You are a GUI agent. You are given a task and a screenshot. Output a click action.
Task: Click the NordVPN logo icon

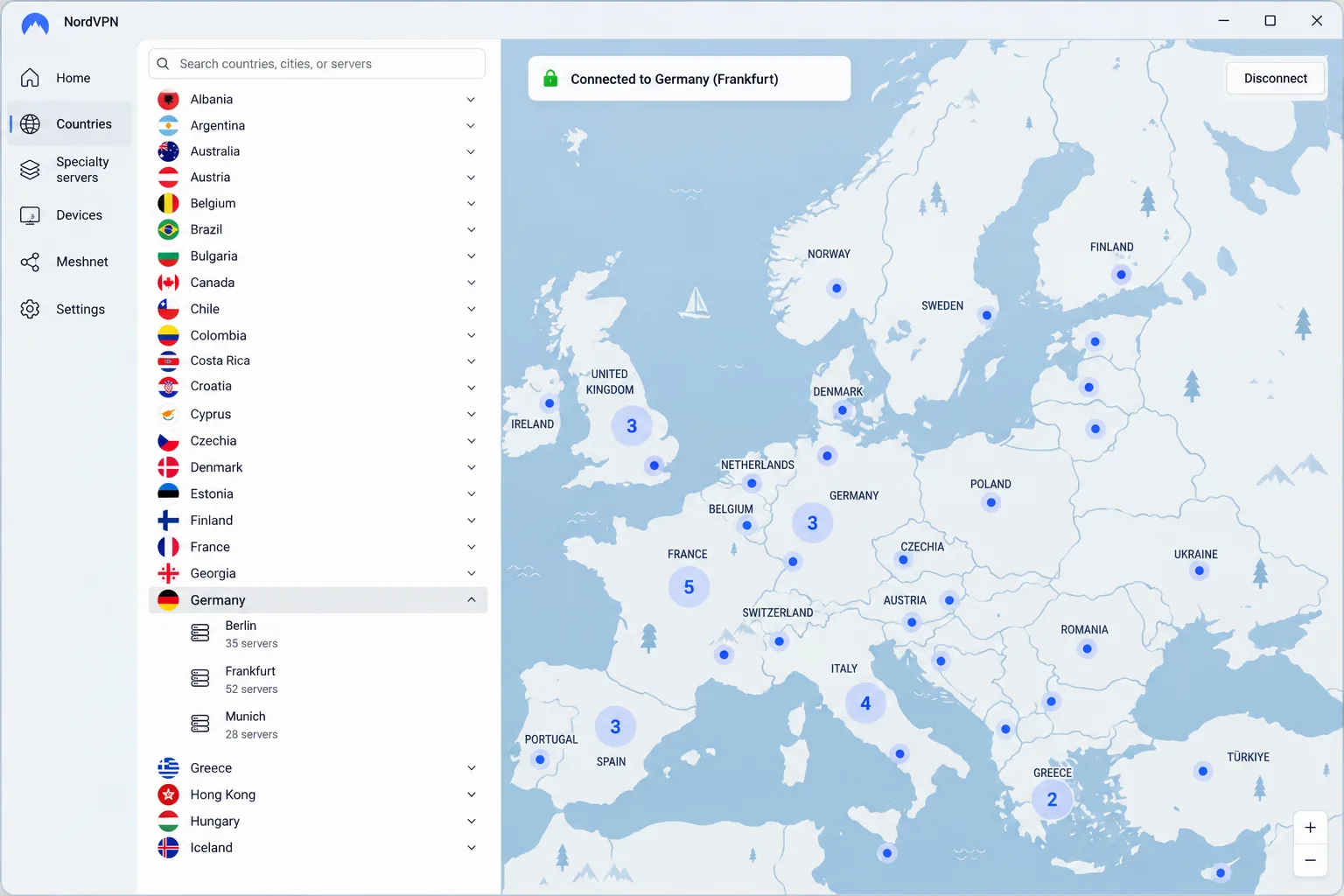pos(35,23)
